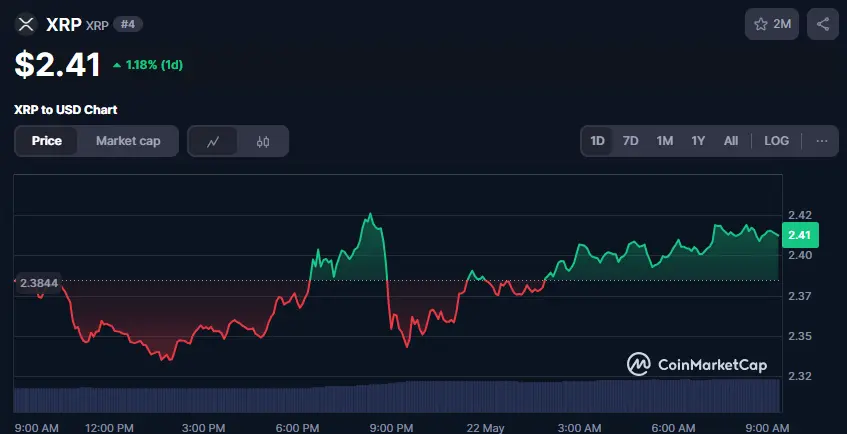The image size is (847, 434).
Task: Click the current price tag 2.41
Action: tap(800, 235)
